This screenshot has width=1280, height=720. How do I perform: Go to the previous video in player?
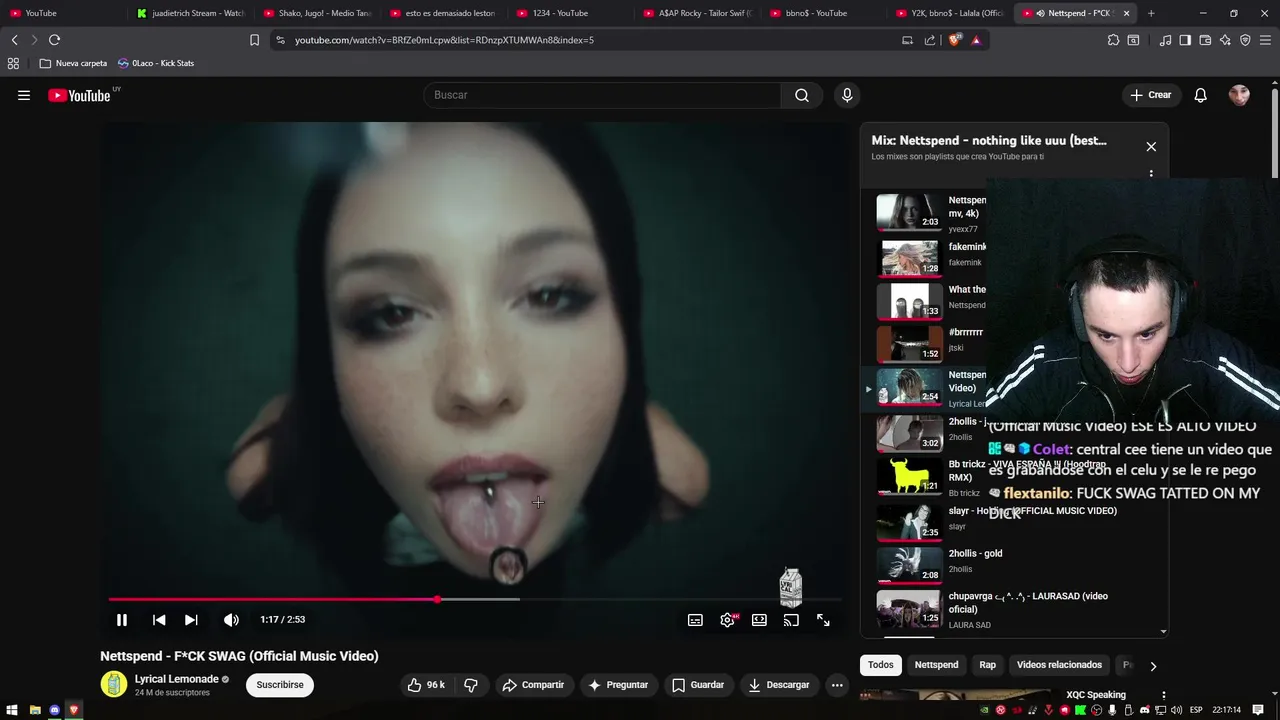[159, 620]
